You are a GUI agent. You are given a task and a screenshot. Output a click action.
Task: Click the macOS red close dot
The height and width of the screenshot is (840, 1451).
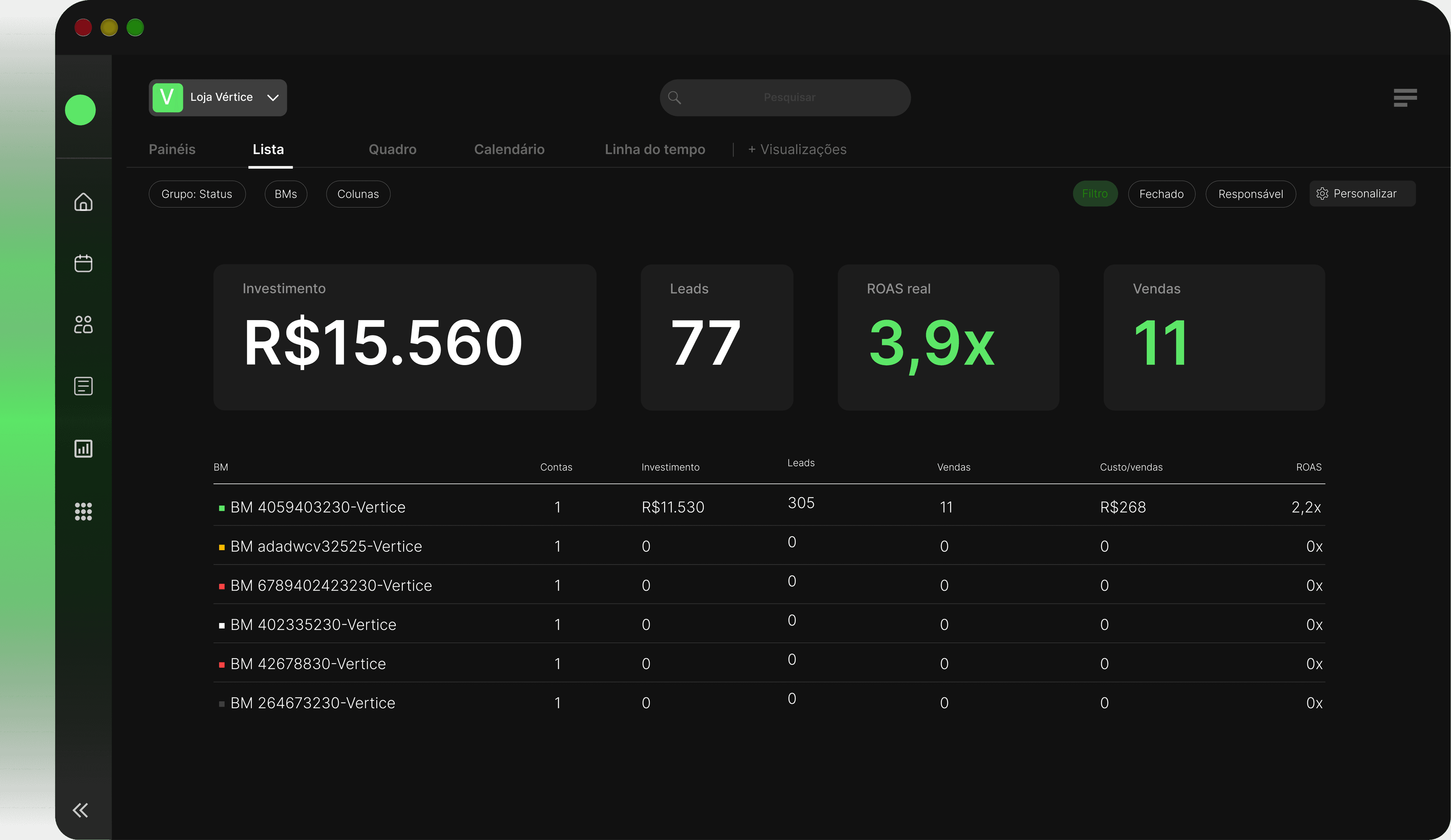83,27
